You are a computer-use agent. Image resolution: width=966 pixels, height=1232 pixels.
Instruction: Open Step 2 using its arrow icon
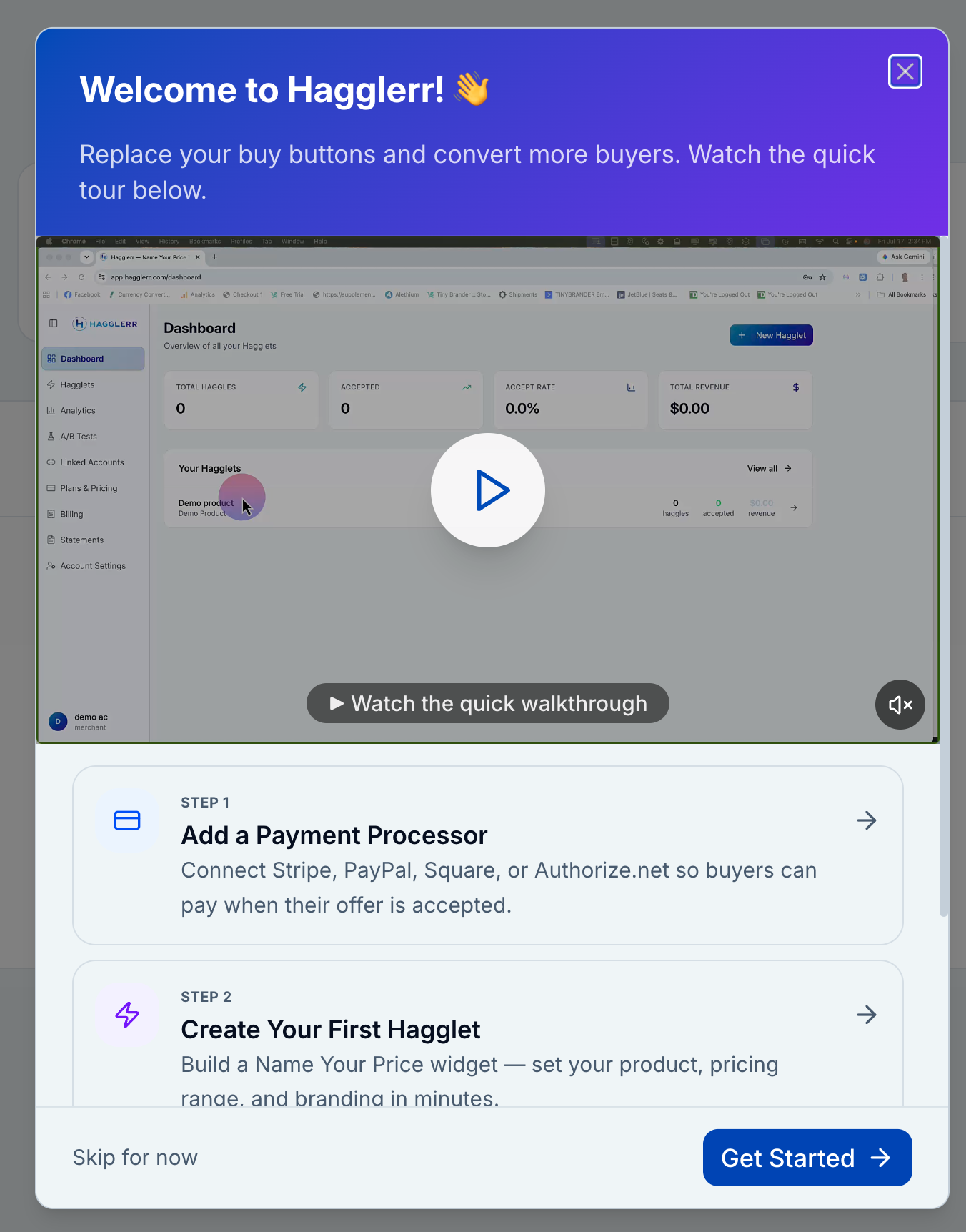point(867,1015)
